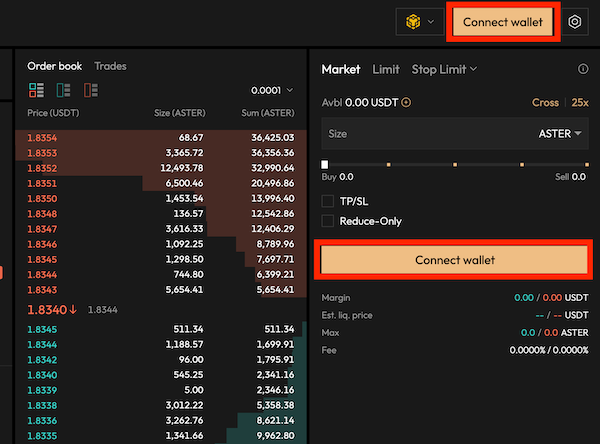Viewport: 600px width, 444px height.
Task: Click Connect wallet in the top bar
Action: point(503,22)
